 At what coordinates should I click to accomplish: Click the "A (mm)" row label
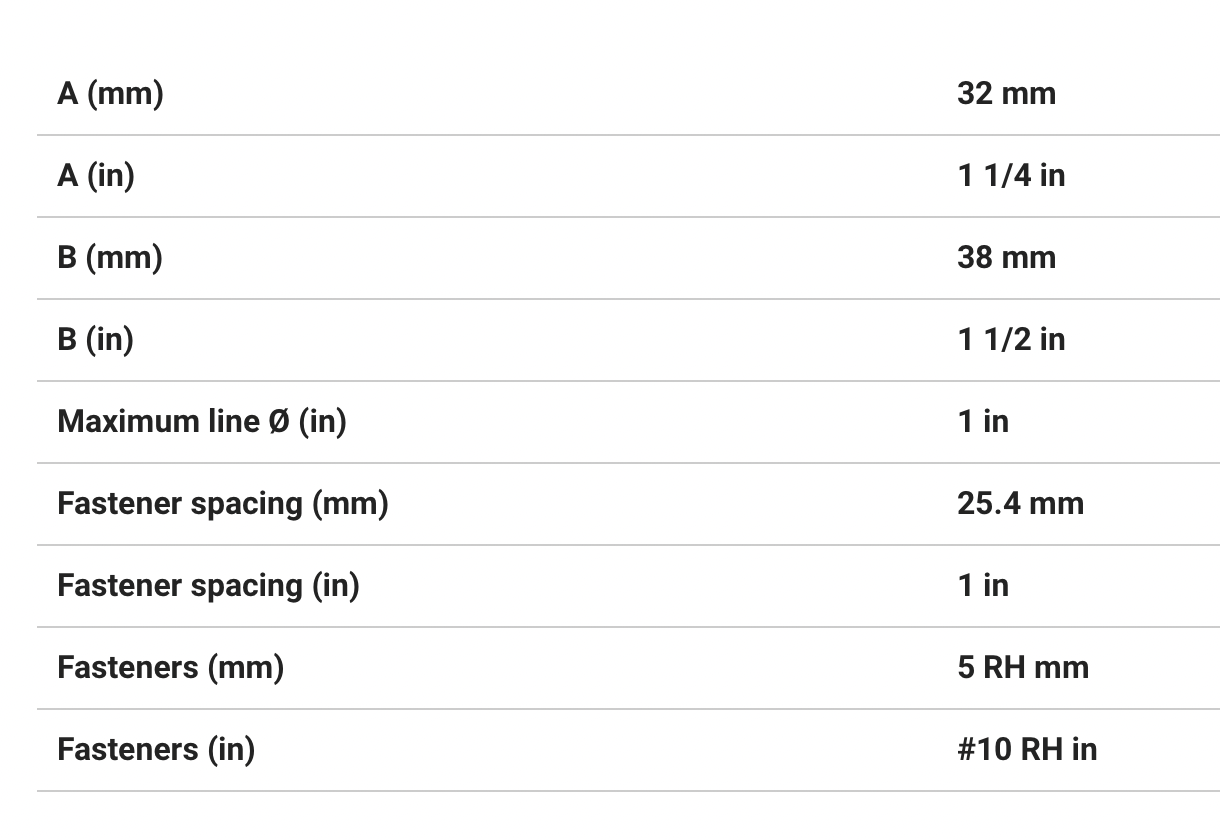click(x=110, y=94)
